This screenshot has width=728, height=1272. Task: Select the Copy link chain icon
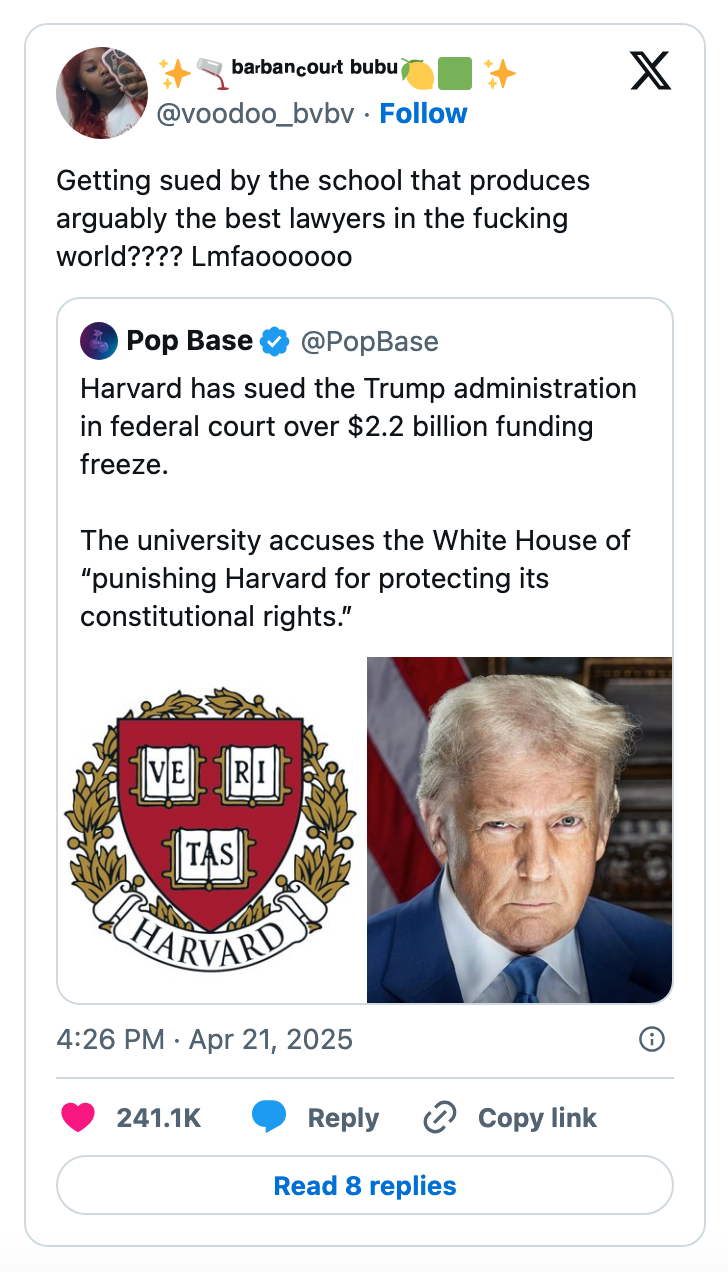440,1117
